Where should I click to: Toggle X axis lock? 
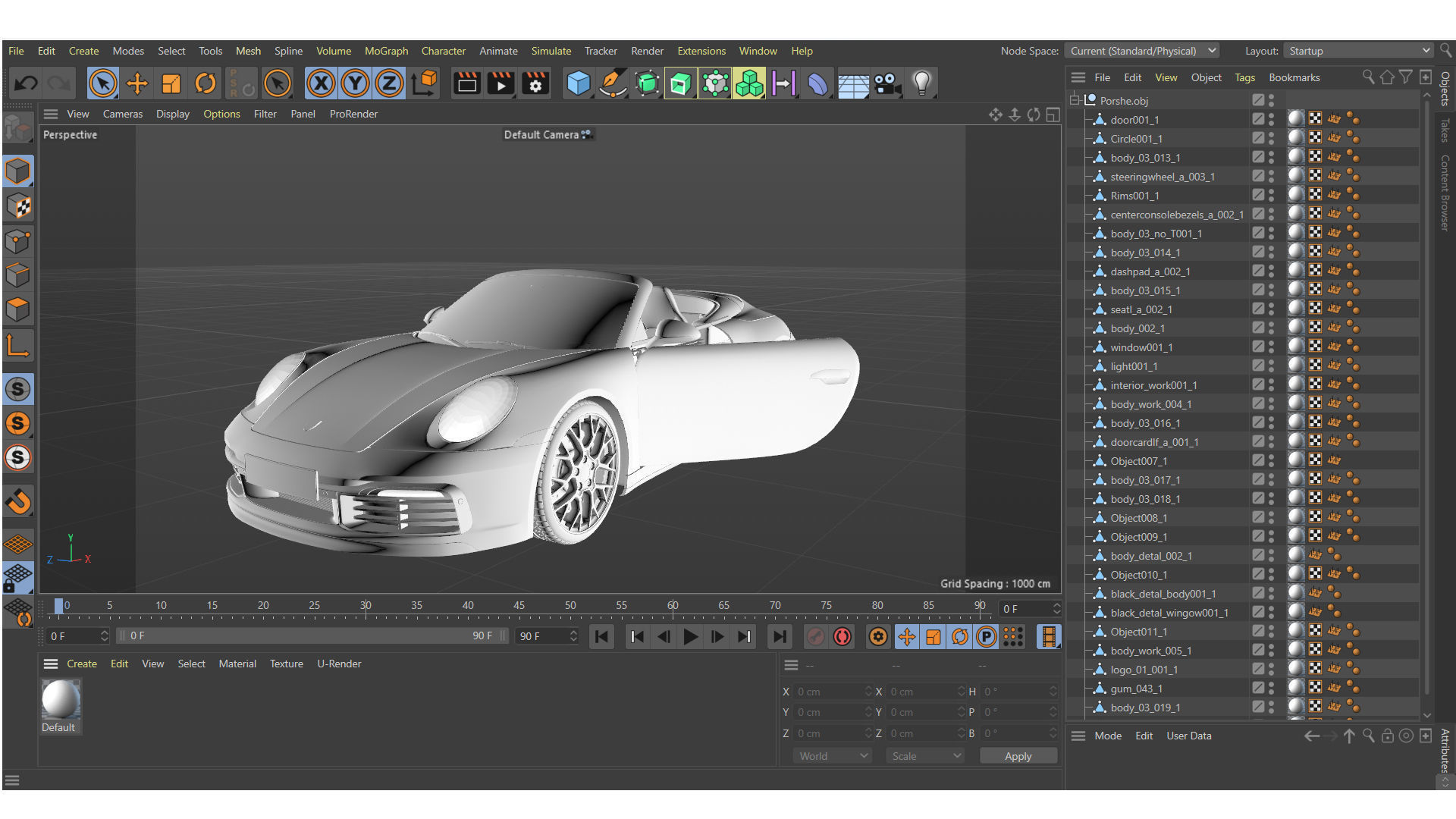click(321, 83)
